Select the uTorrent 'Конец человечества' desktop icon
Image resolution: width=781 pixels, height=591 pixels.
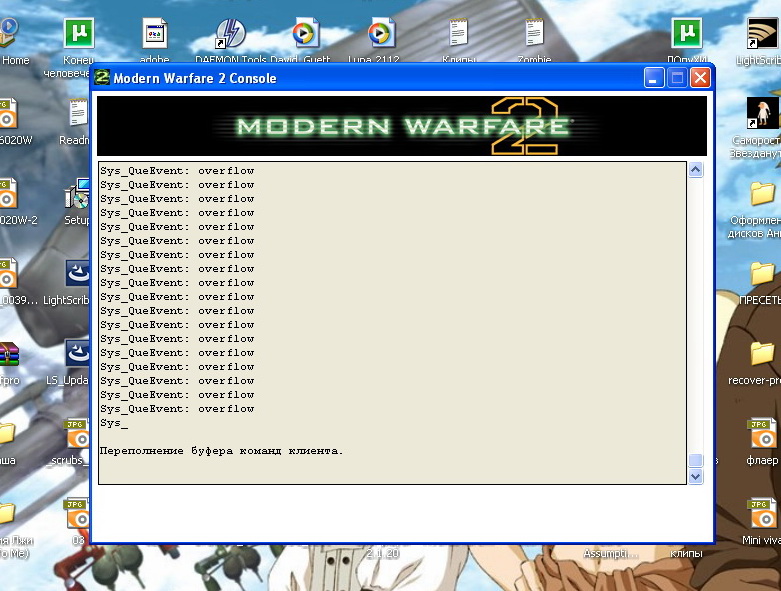click(79, 33)
